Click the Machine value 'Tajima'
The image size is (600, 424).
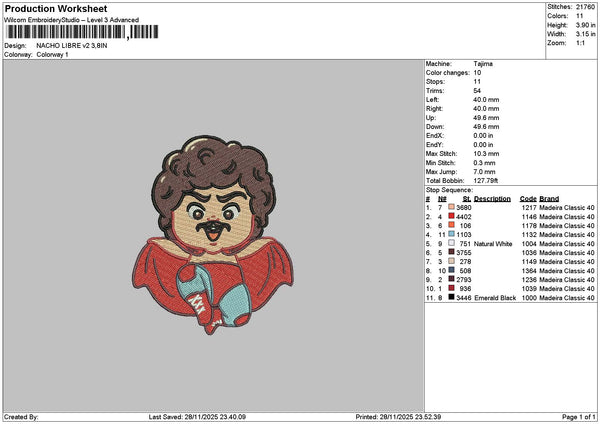pyautogui.click(x=483, y=64)
